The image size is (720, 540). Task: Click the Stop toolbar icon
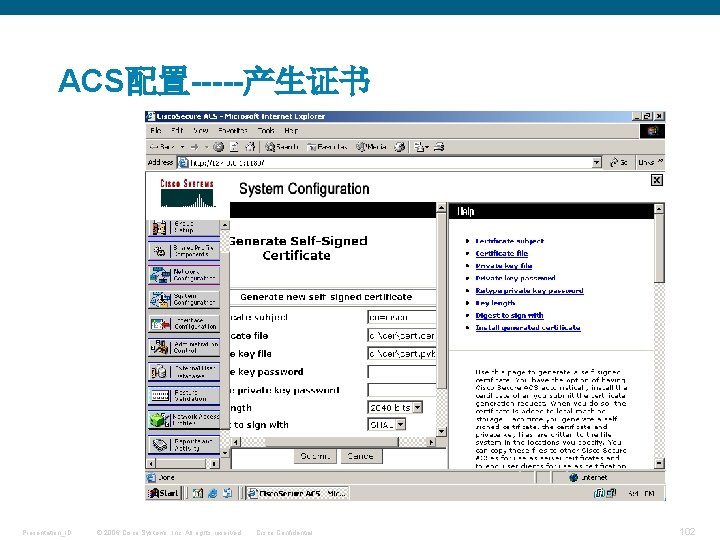(x=219, y=147)
